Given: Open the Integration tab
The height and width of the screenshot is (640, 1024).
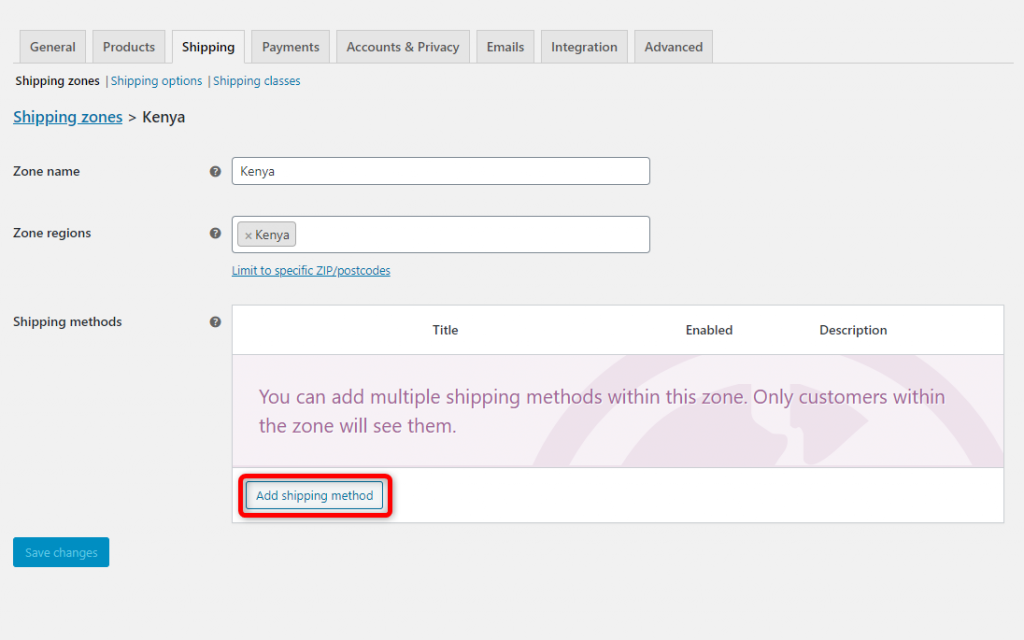Looking at the screenshot, I should (x=584, y=46).
